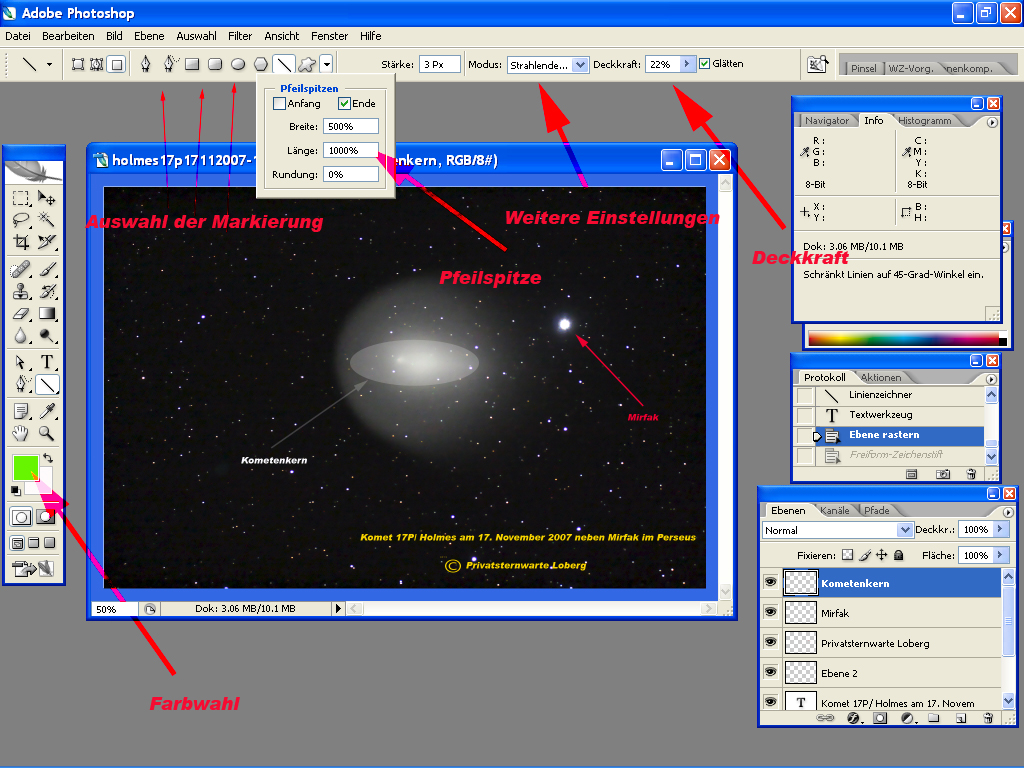The height and width of the screenshot is (768, 1024).
Task: Toggle lock transparent pixels in Fixieren
Action: coord(847,555)
